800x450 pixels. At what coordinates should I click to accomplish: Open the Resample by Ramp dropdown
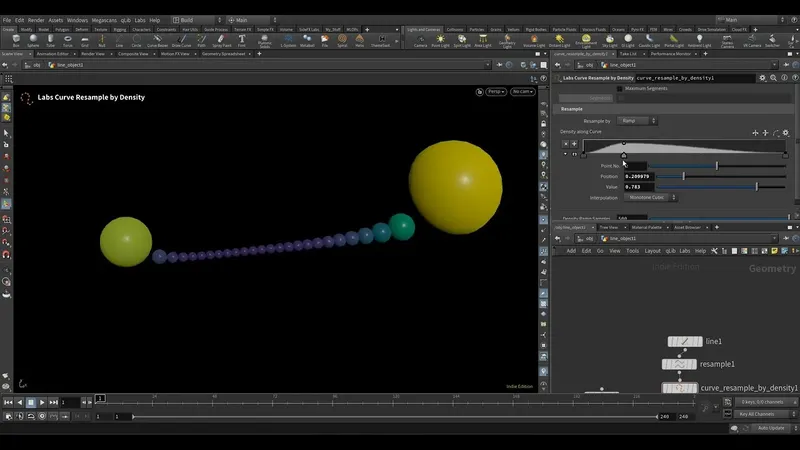click(x=637, y=121)
